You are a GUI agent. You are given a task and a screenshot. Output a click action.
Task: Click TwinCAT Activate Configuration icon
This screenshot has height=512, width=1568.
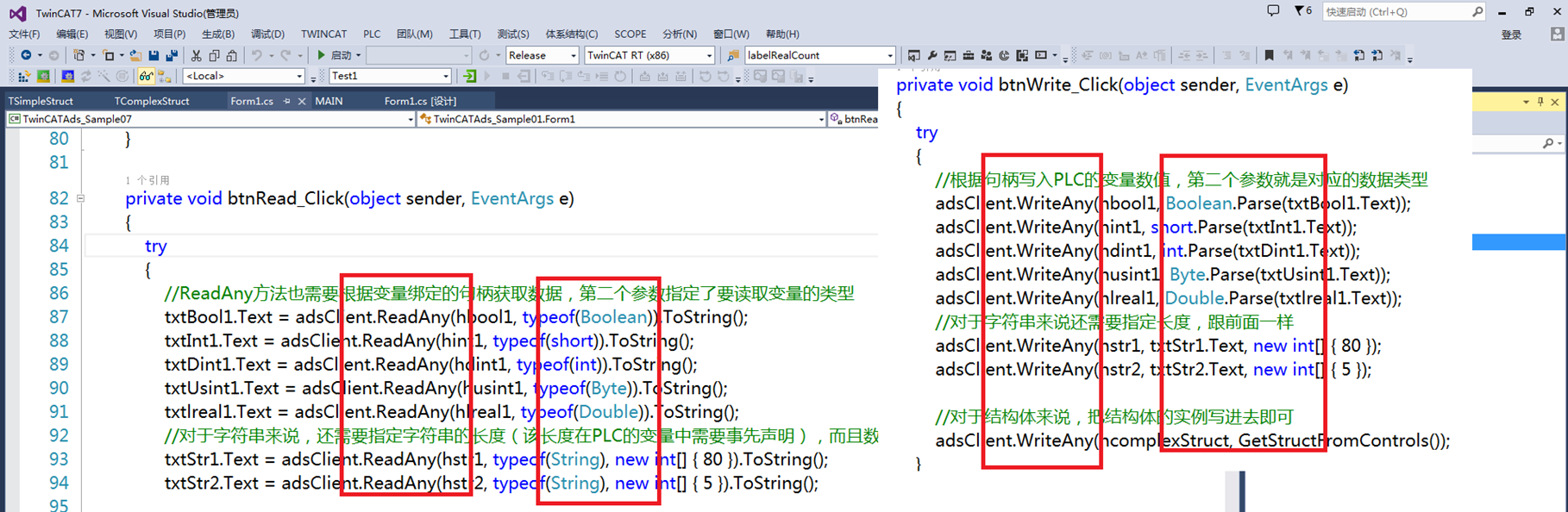(24, 77)
